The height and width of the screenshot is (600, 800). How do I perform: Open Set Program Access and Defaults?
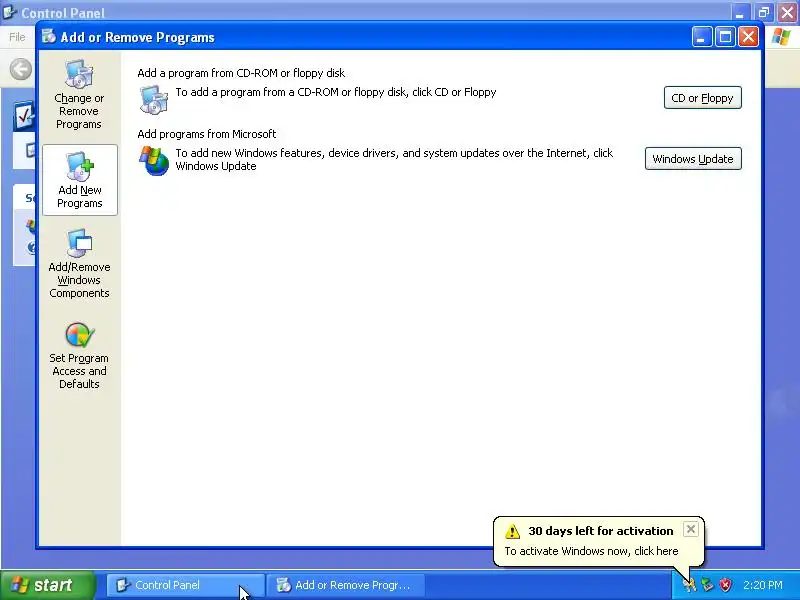[79, 356]
